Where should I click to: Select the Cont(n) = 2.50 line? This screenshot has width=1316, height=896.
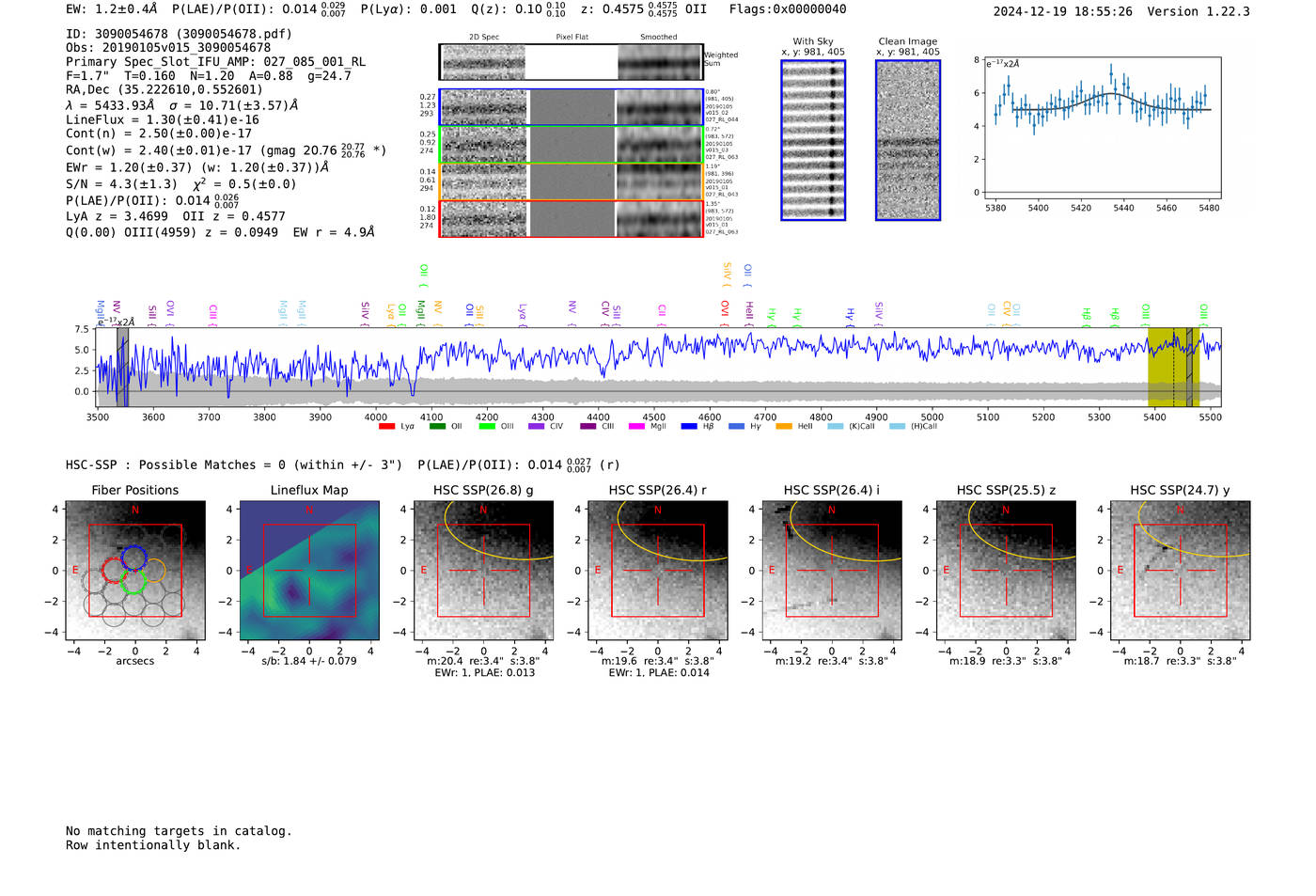coord(159,134)
